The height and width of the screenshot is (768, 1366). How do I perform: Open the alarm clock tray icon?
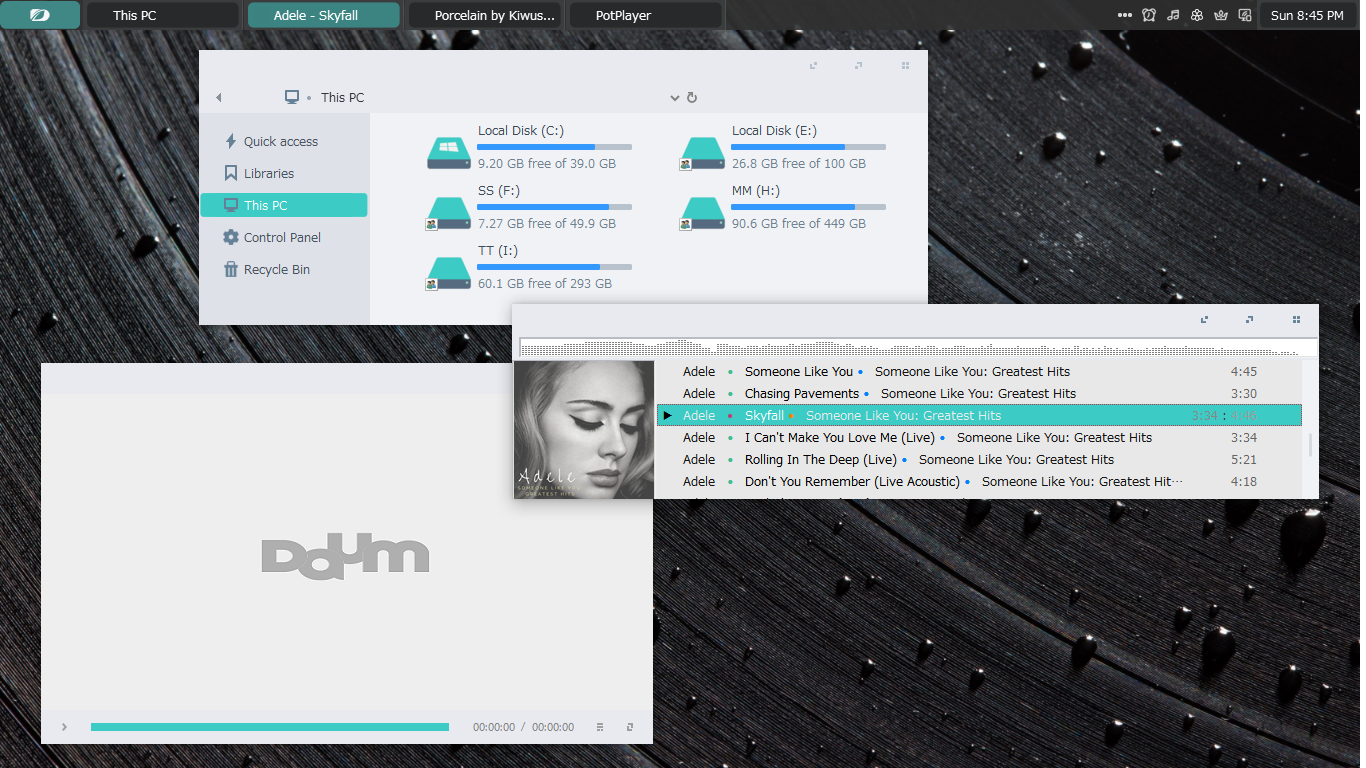coord(1149,15)
